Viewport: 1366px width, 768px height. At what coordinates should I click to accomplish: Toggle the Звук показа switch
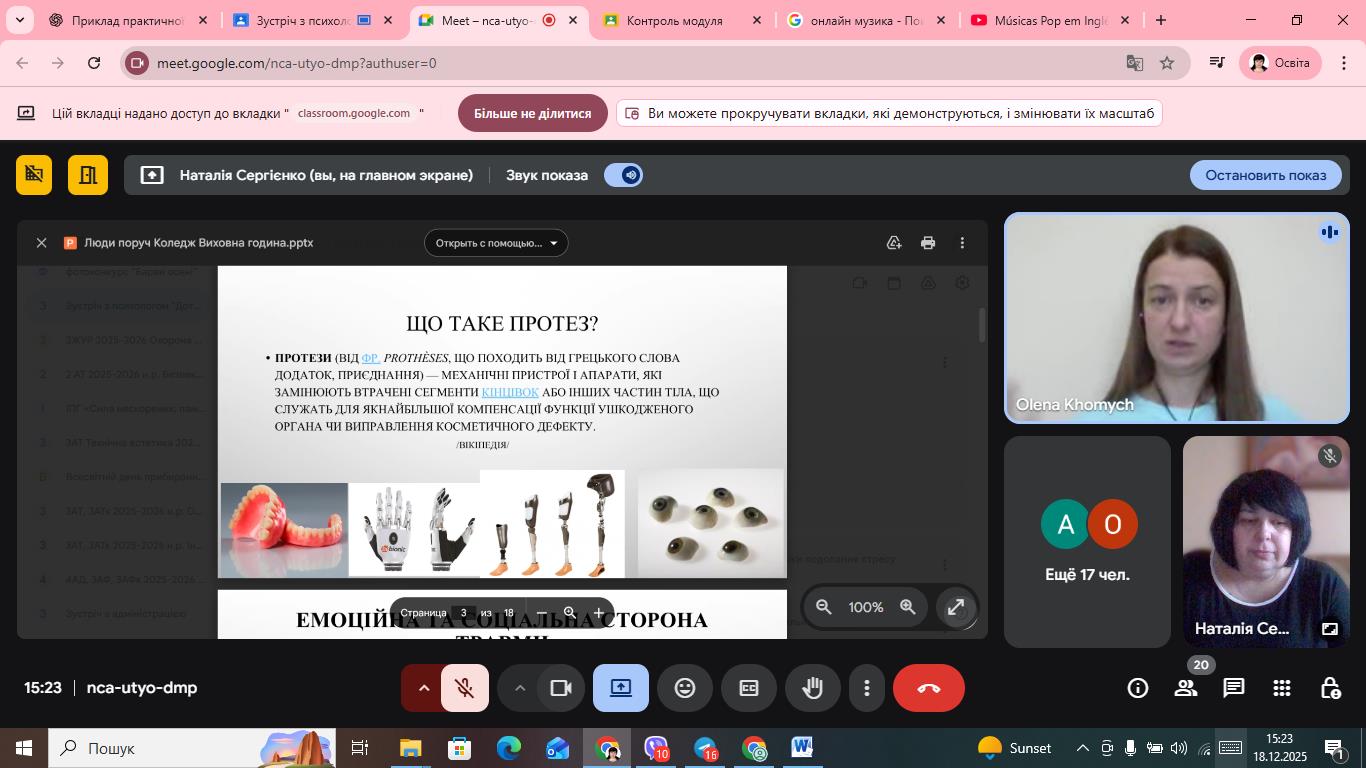click(623, 175)
